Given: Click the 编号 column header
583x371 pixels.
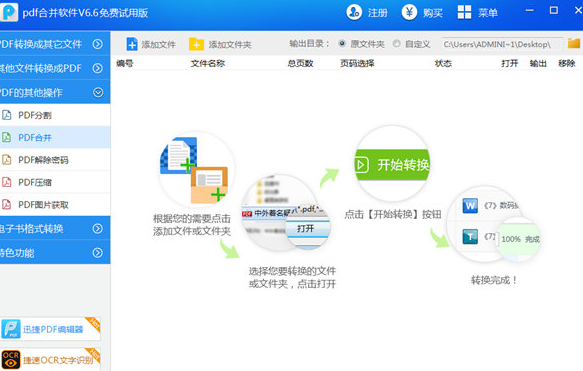Looking at the screenshot, I should [x=125, y=63].
